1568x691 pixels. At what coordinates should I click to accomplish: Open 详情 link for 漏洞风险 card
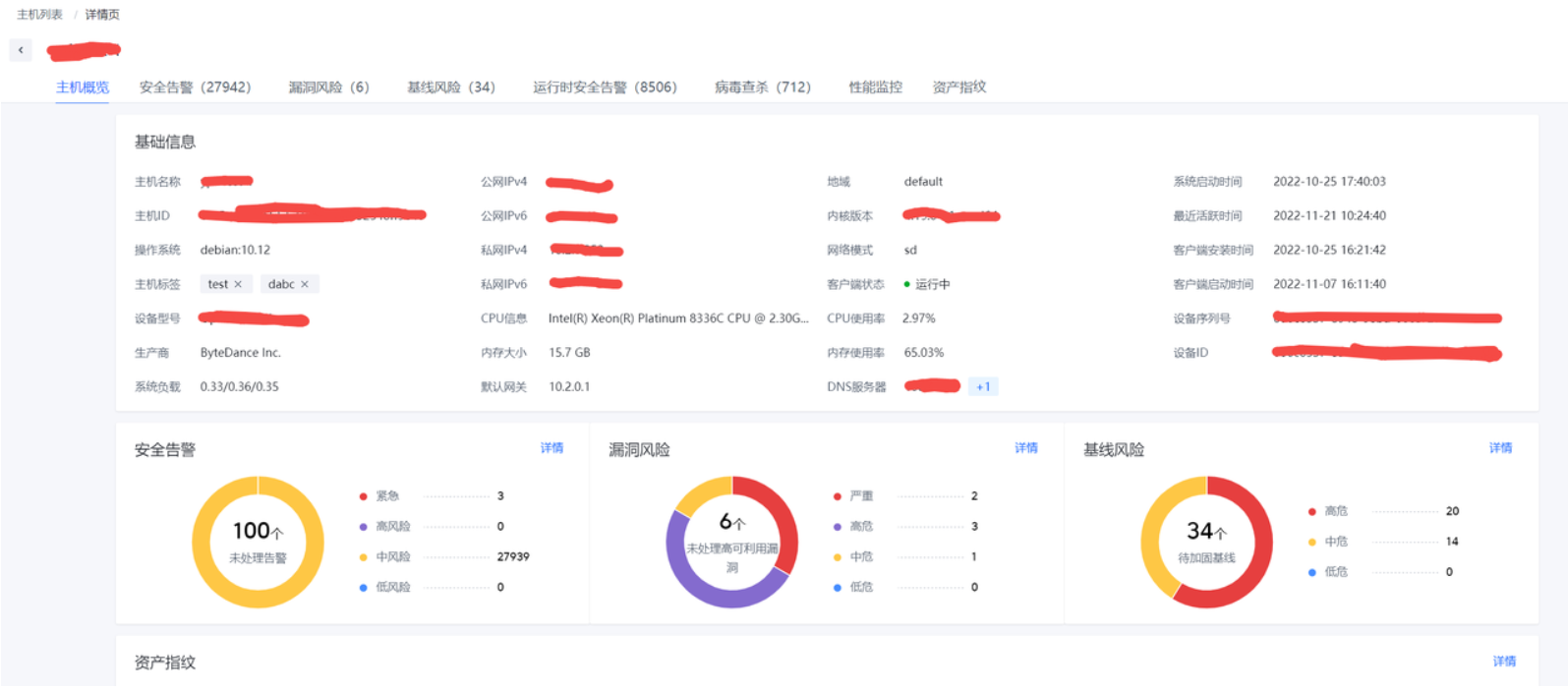pos(1026,448)
